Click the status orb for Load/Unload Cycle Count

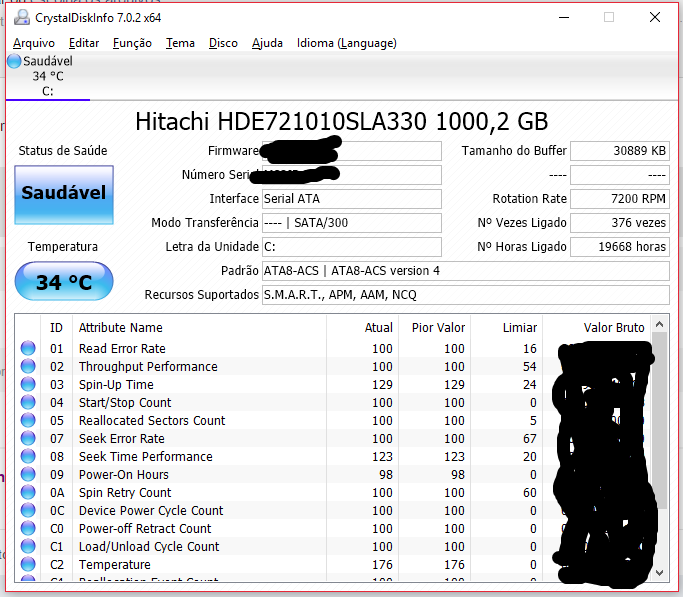(28, 546)
